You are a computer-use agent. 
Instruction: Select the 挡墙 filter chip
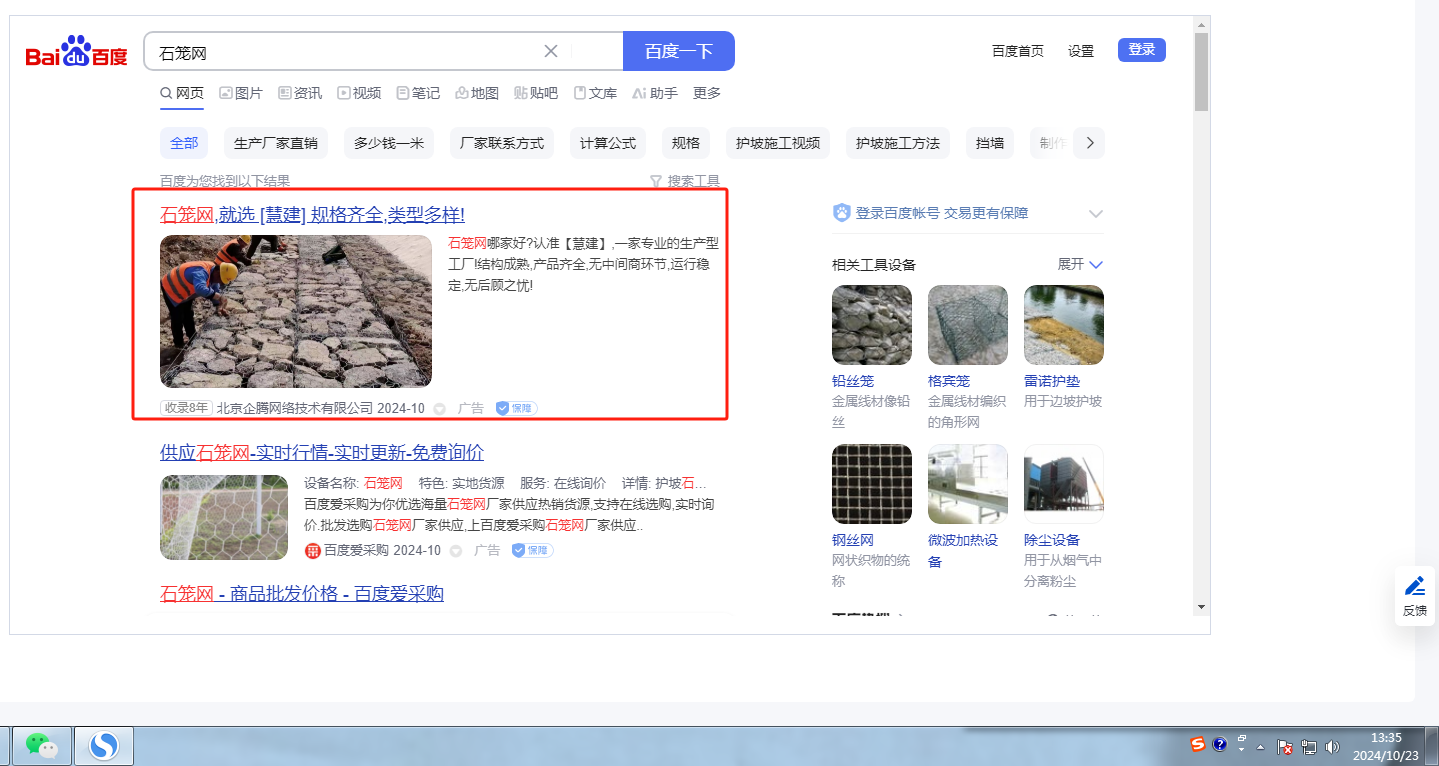pyautogui.click(x=990, y=143)
